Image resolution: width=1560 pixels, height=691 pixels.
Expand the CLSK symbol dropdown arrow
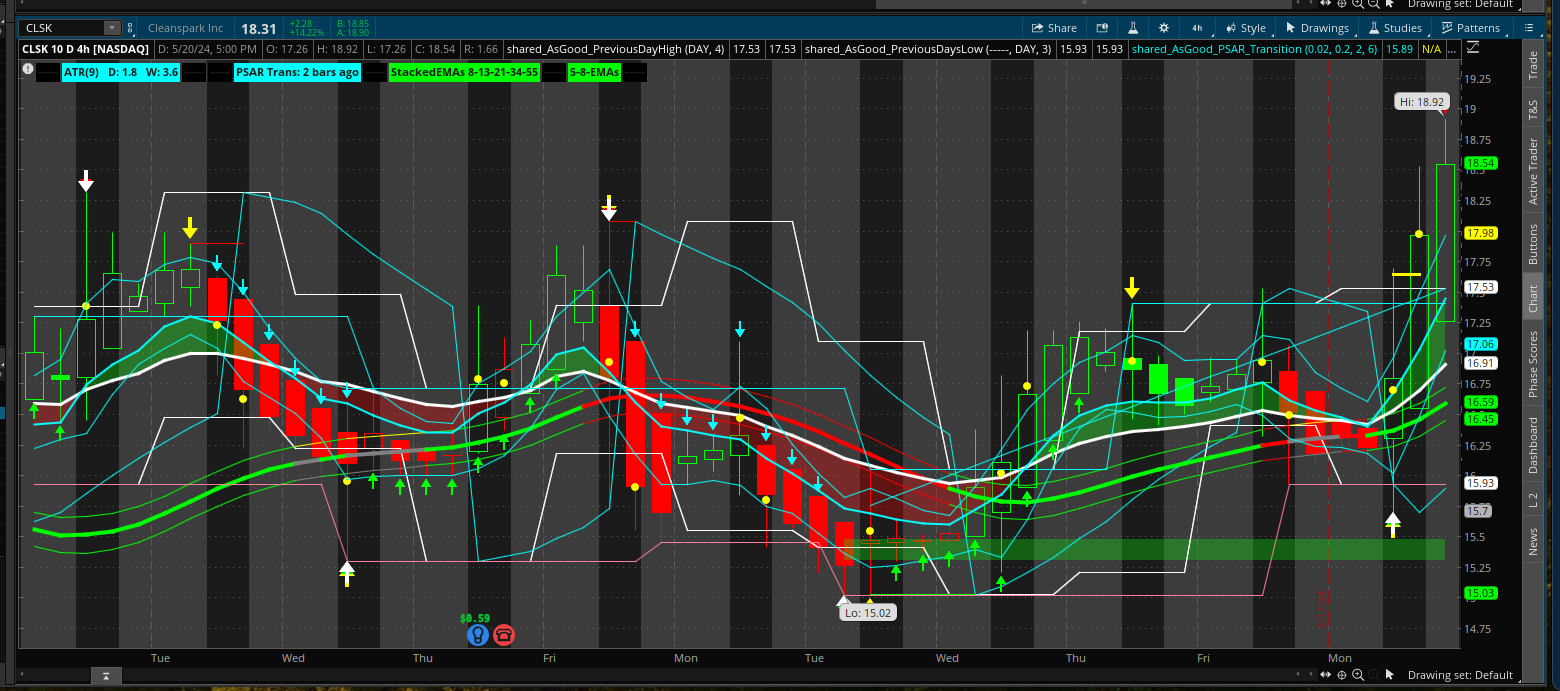pyautogui.click(x=111, y=28)
